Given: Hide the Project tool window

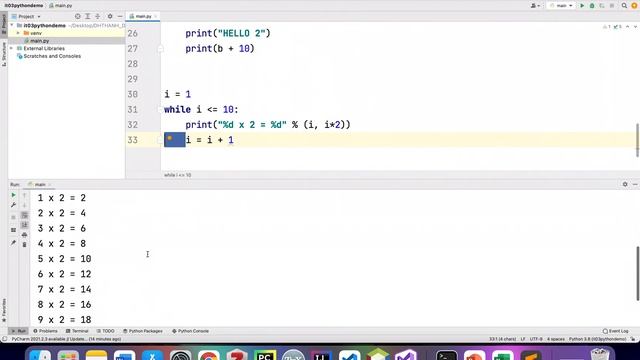Looking at the screenshot, I should 120,16.
